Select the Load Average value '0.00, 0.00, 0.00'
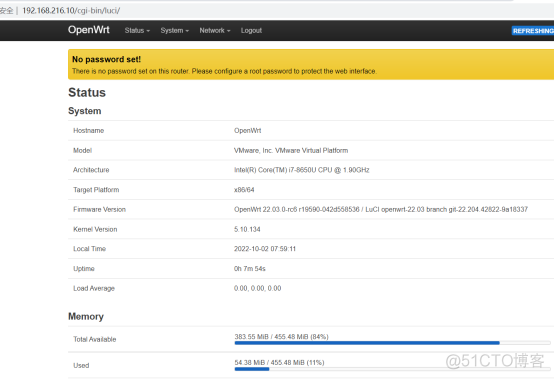Image resolution: width=554 pixels, height=379 pixels. pyautogui.click(x=257, y=288)
